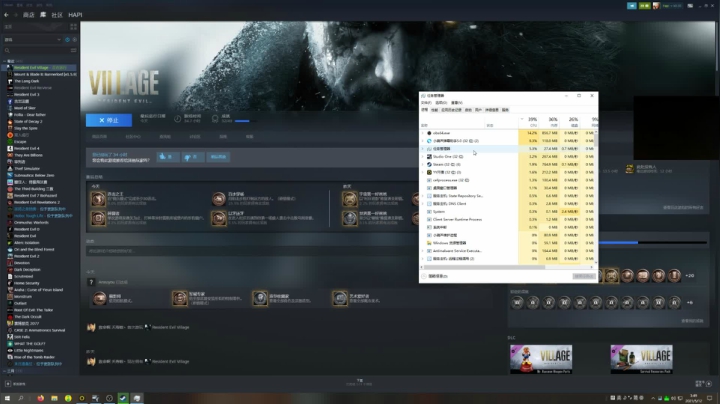
Task: Select They Are Billions in library list
Action: 28,155
